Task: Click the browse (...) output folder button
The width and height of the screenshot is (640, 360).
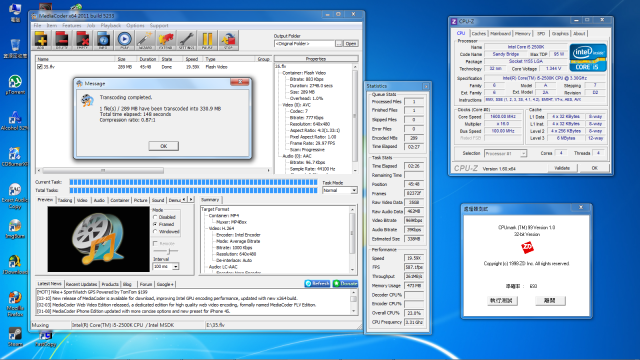Action: (x=339, y=44)
